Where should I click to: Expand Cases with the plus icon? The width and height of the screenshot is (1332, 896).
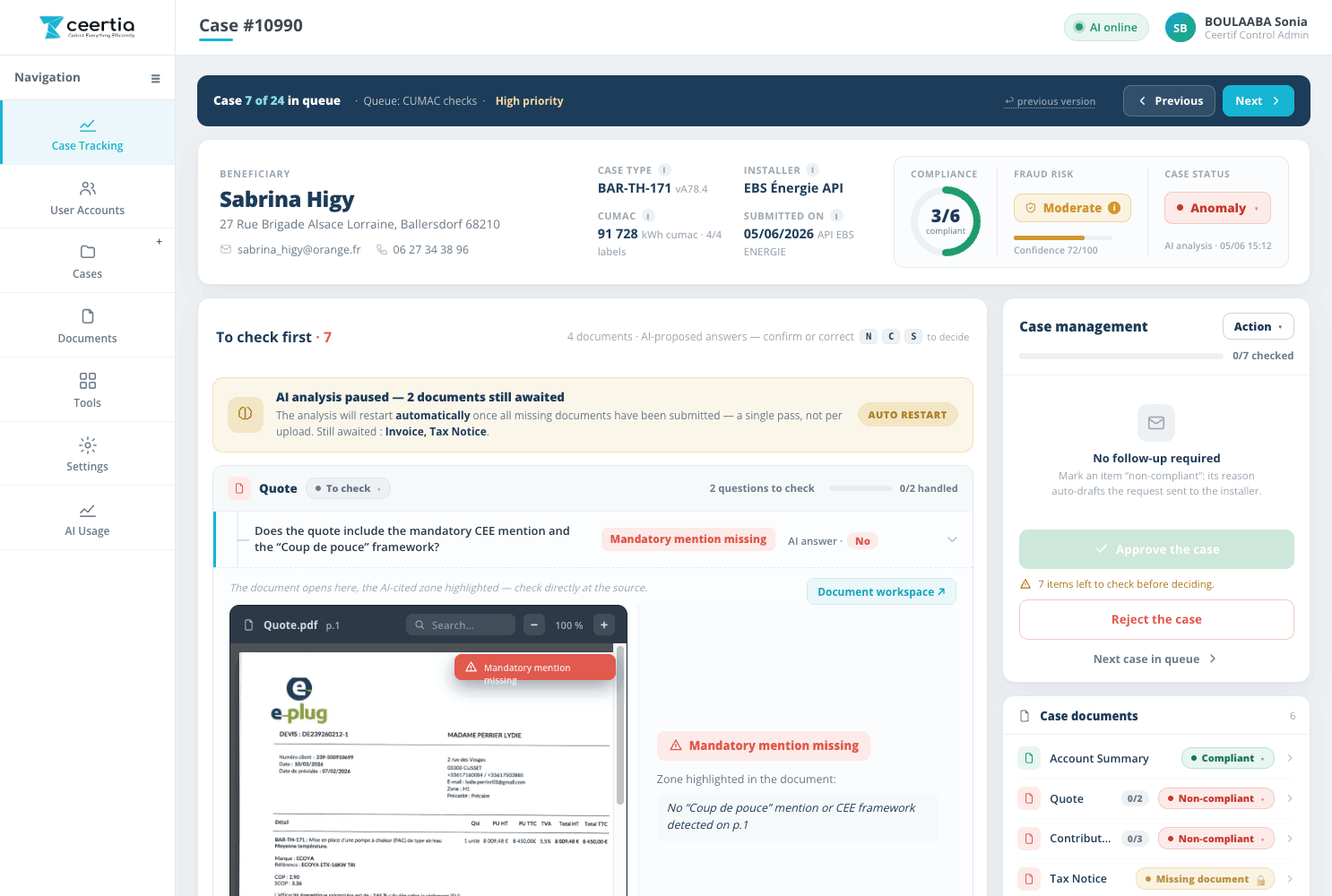coord(159,242)
